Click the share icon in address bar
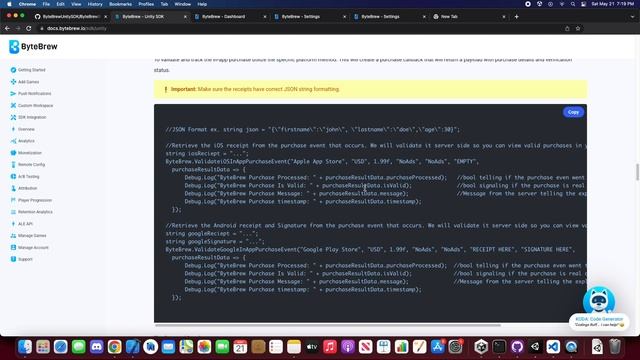 (567, 29)
